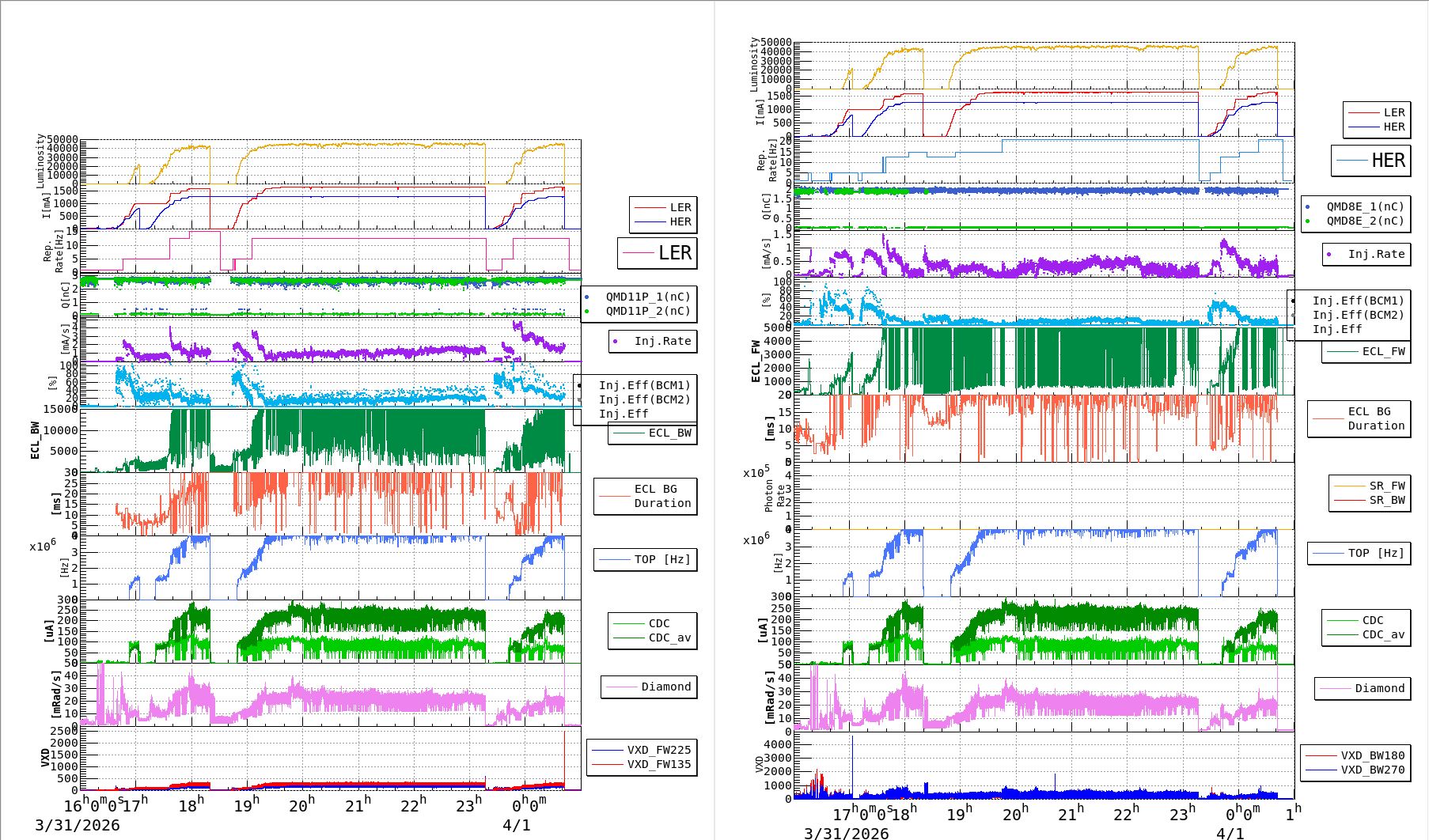Click TOP [Hz] legend in left panel
Viewport: 1429px width, 840px height.
tap(645, 559)
